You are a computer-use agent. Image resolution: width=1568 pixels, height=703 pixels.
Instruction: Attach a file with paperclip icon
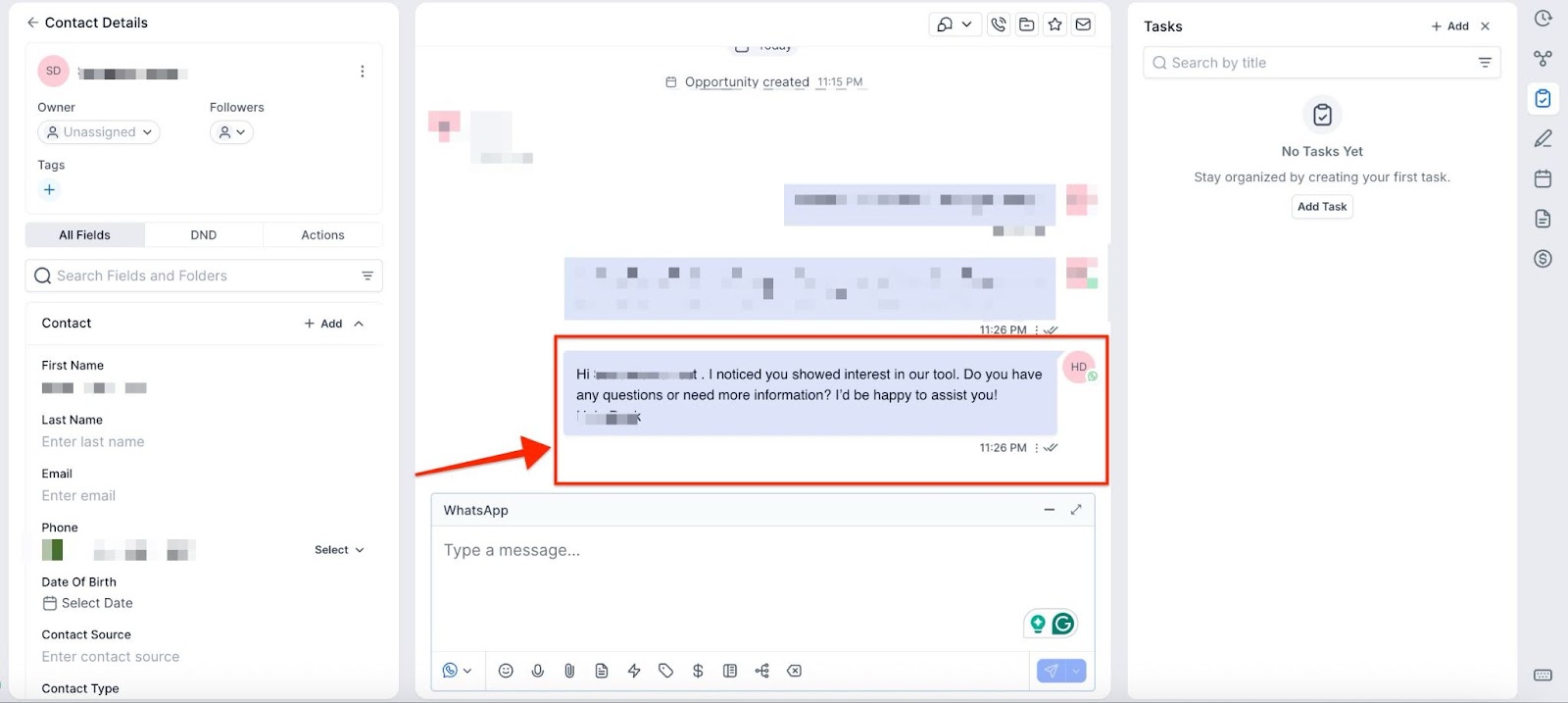pyautogui.click(x=569, y=672)
